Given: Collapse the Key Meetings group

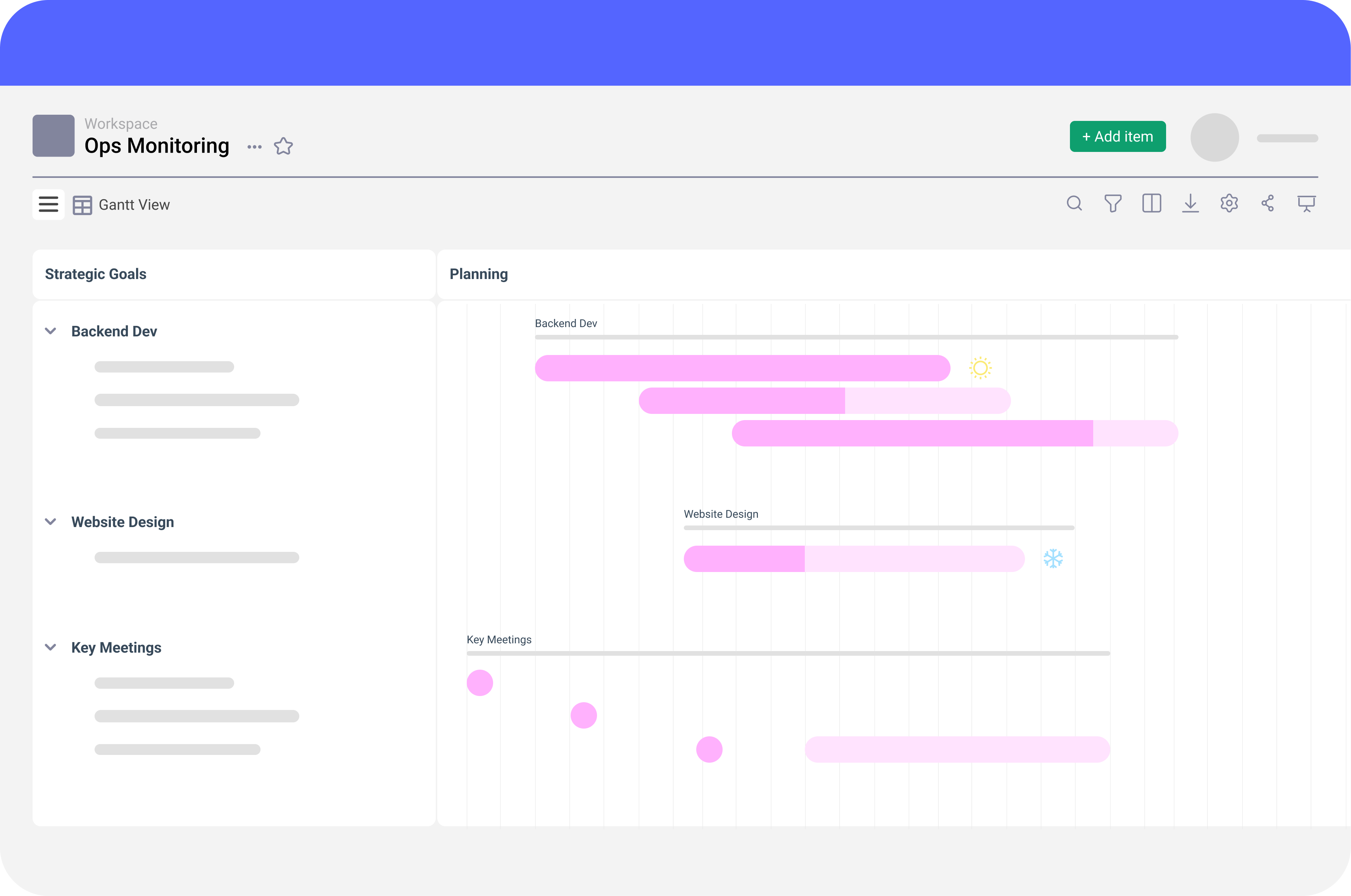Looking at the screenshot, I should point(50,648).
